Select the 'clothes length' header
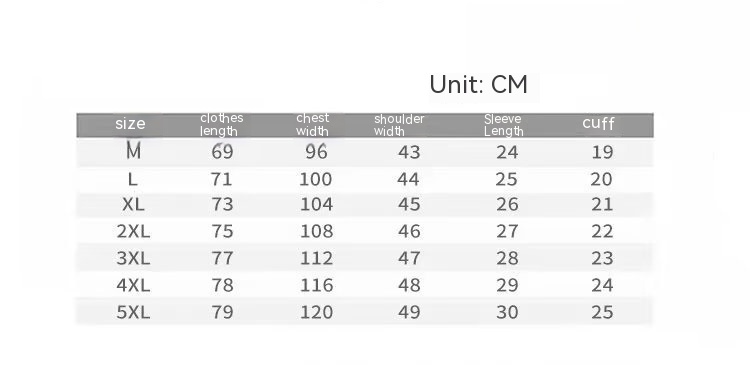The image size is (750, 365). (x=221, y=124)
